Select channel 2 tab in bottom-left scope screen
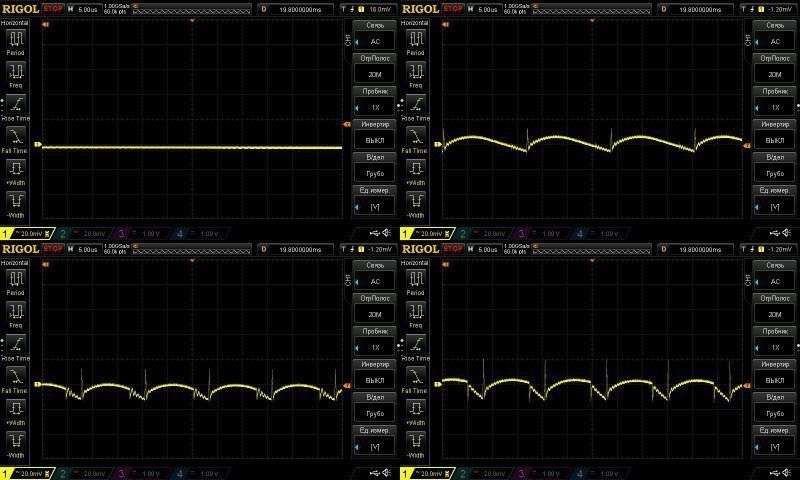Image resolution: width=800 pixels, height=480 pixels. (x=84, y=474)
